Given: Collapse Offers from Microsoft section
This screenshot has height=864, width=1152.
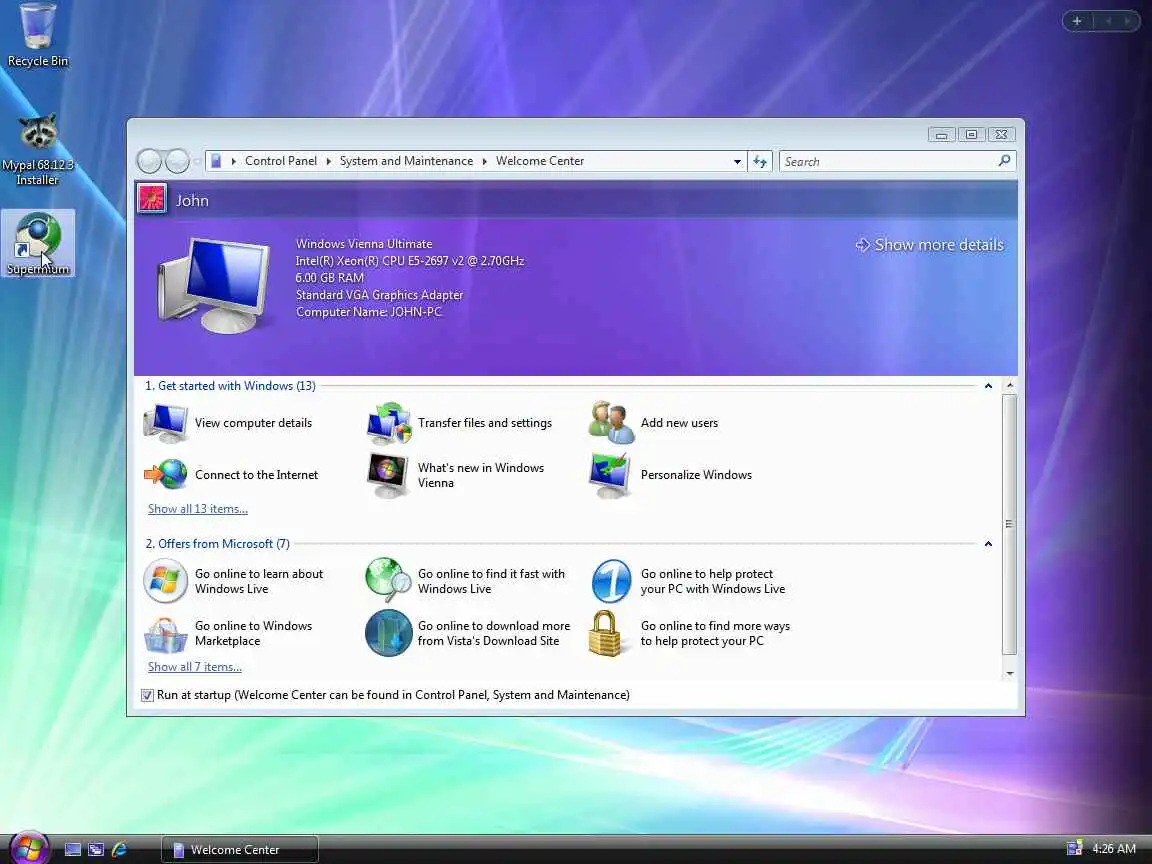Looking at the screenshot, I should pos(988,544).
